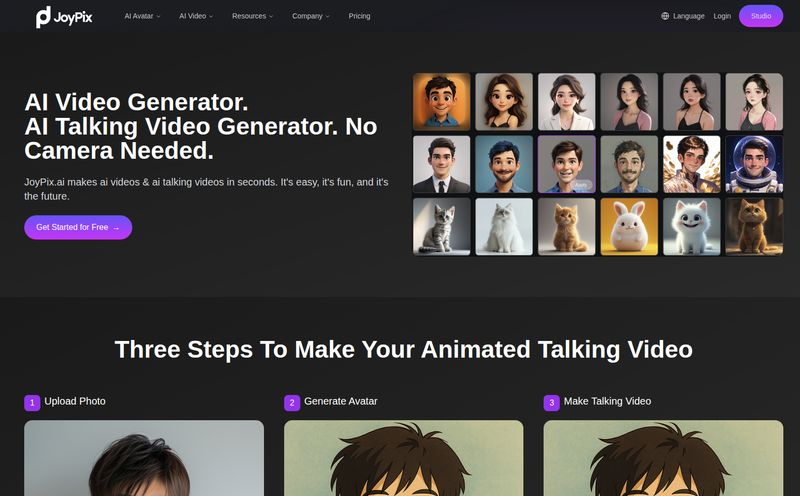This screenshot has height=496, width=800.
Task: Select the astronaut avatar thumbnail
Action: [754, 164]
